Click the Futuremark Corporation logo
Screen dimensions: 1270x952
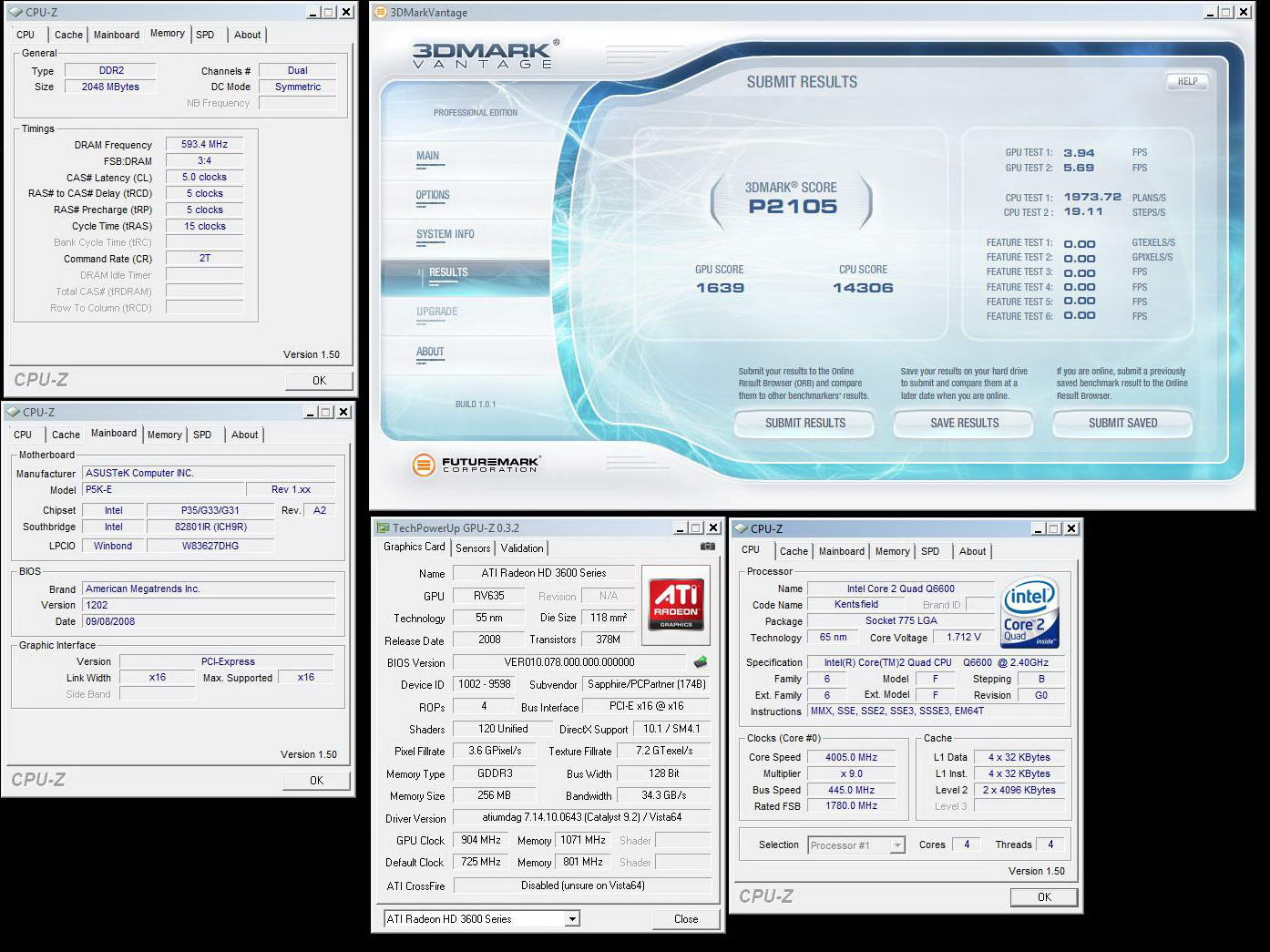tap(475, 465)
